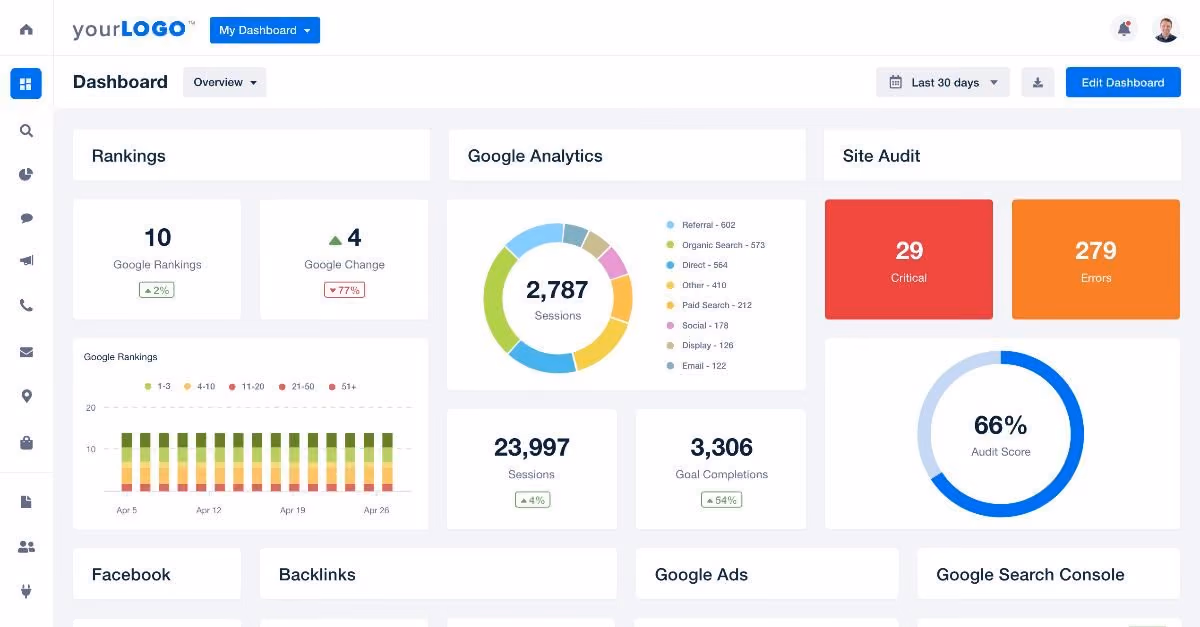Open the Search magnifier icon in sidebar

click(x=26, y=130)
